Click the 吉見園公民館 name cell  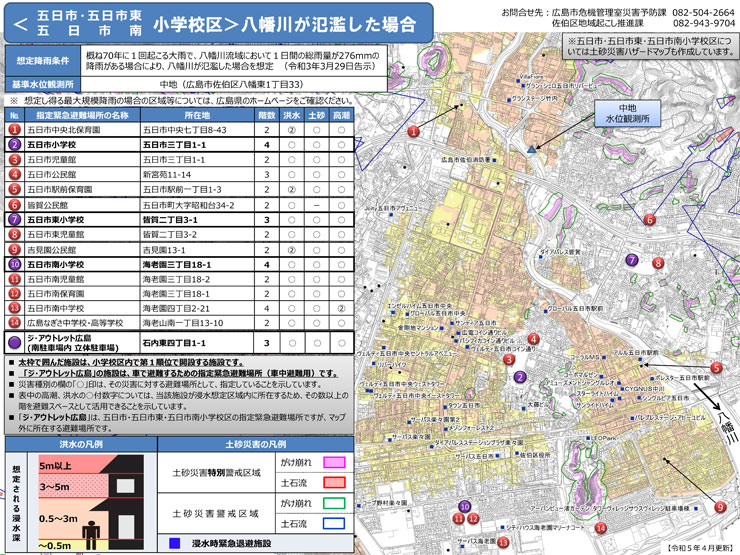pyautogui.click(x=82, y=250)
